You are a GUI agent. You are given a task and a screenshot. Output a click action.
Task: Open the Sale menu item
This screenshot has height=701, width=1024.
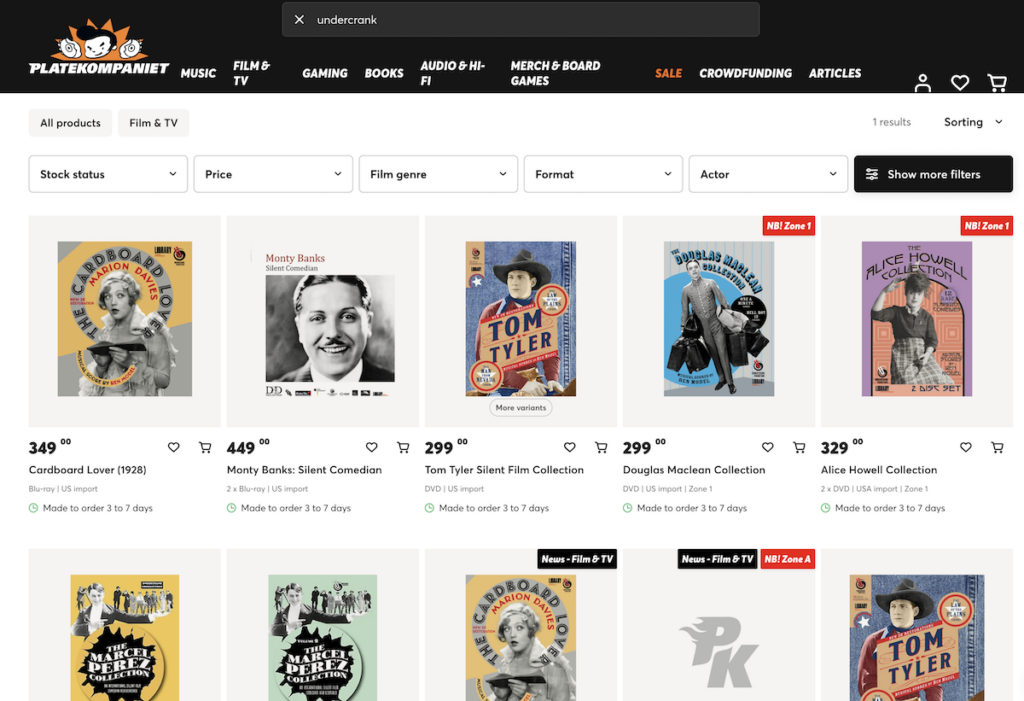click(668, 73)
